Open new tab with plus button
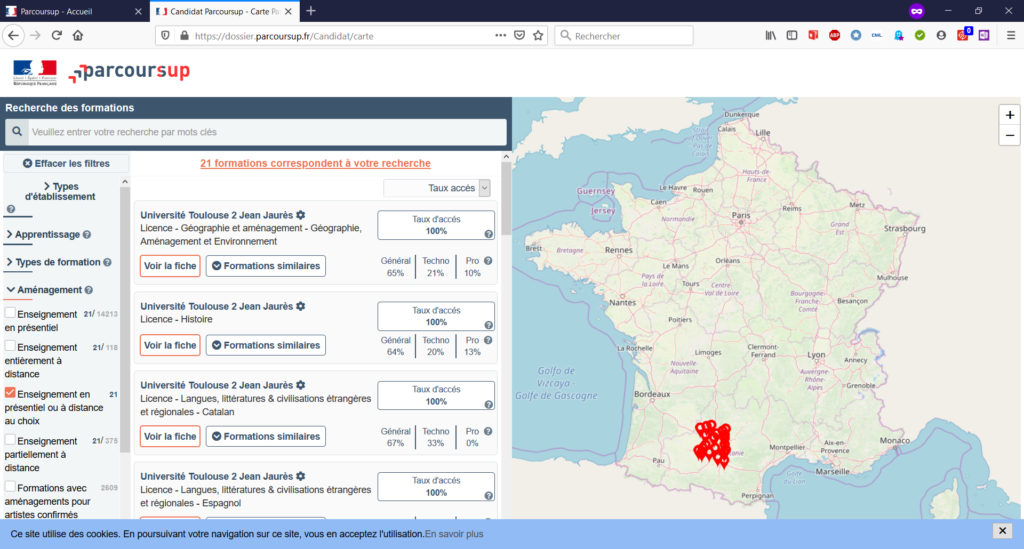Screen dimensions: 1024x549 coord(311,11)
